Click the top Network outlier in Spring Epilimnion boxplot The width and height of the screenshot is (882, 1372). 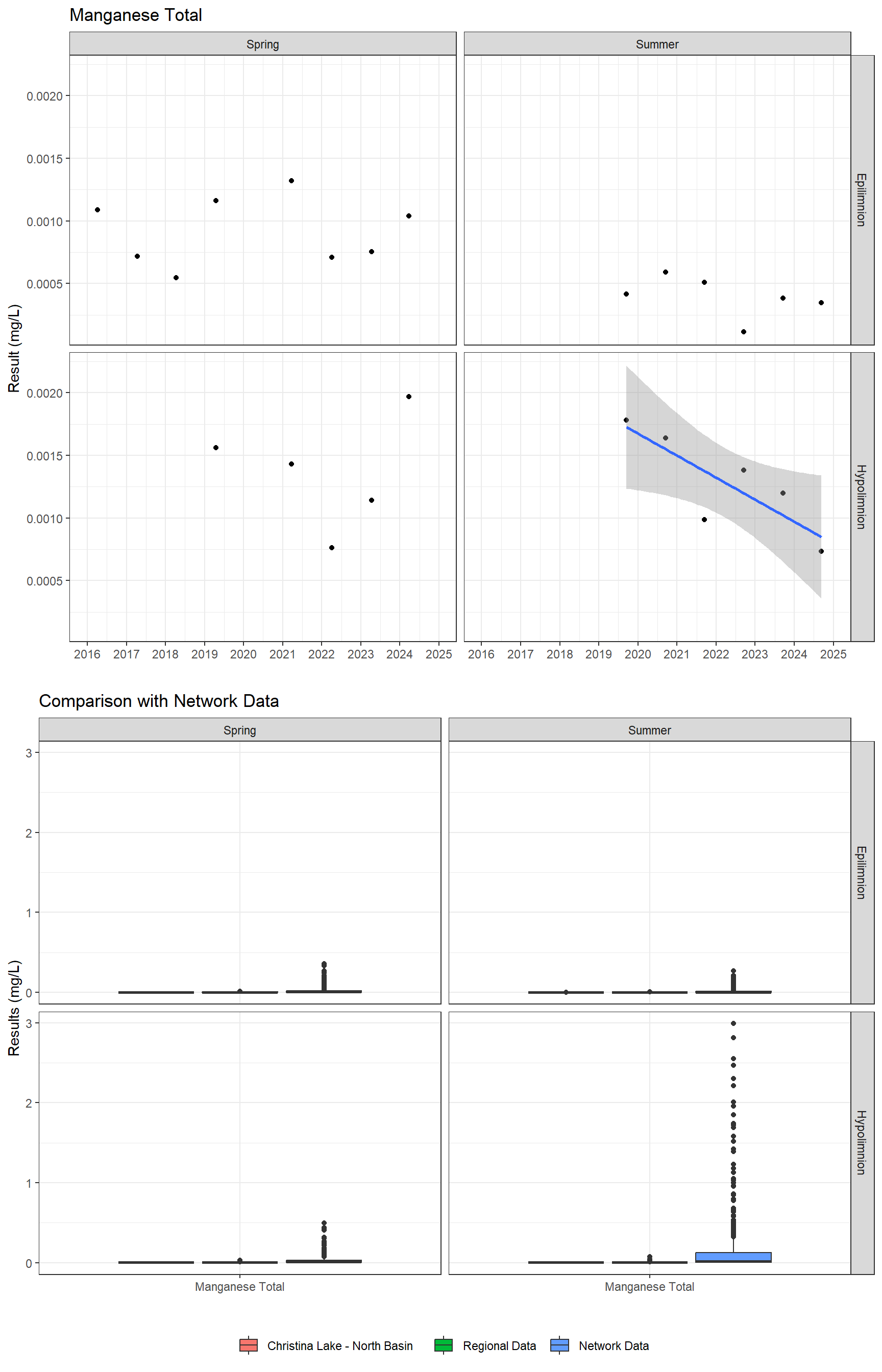(x=324, y=964)
